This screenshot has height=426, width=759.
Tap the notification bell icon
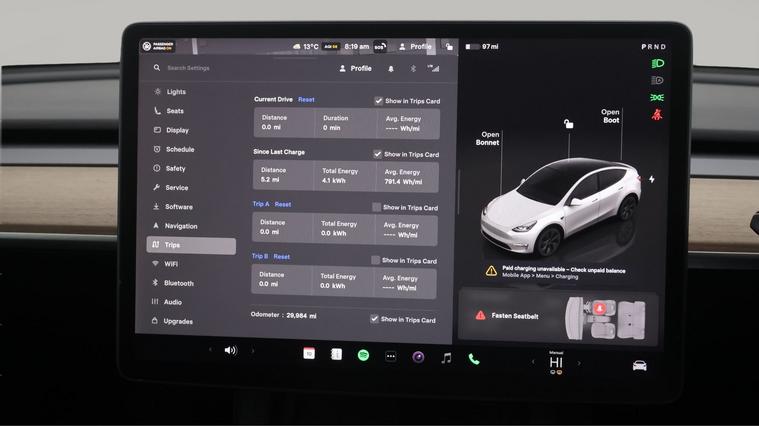pyautogui.click(x=390, y=69)
